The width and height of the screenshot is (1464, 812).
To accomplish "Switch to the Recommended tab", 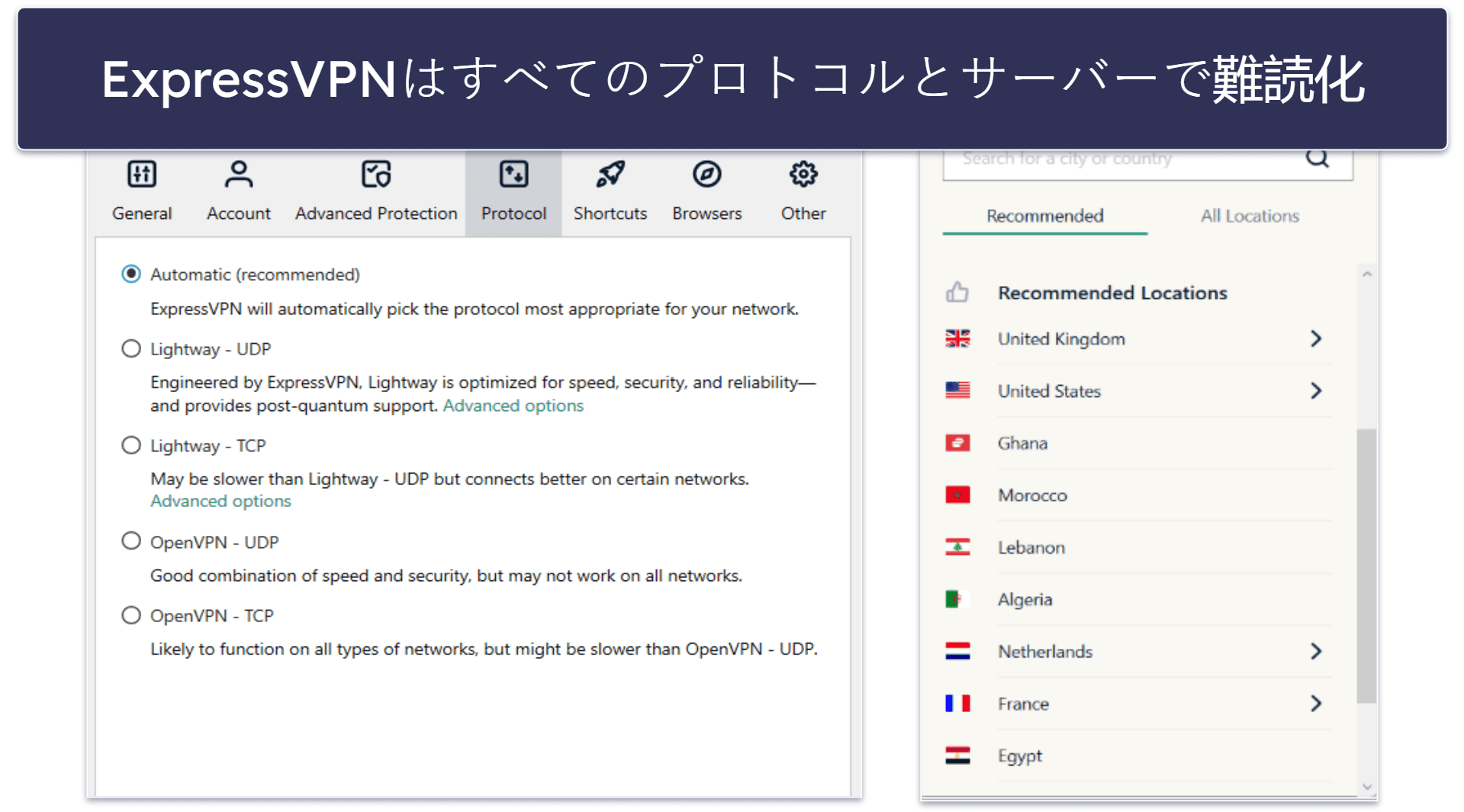I will 1045,216.
